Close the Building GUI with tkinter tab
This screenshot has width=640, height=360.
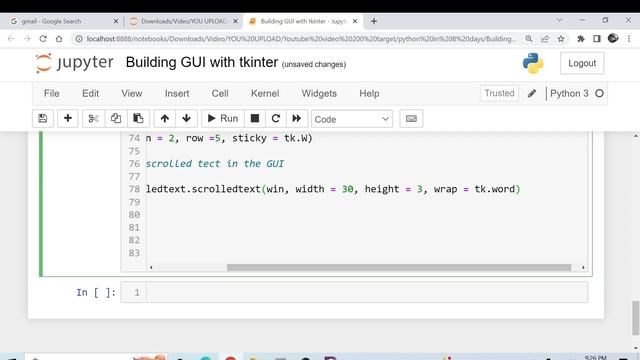tap(355, 21)
